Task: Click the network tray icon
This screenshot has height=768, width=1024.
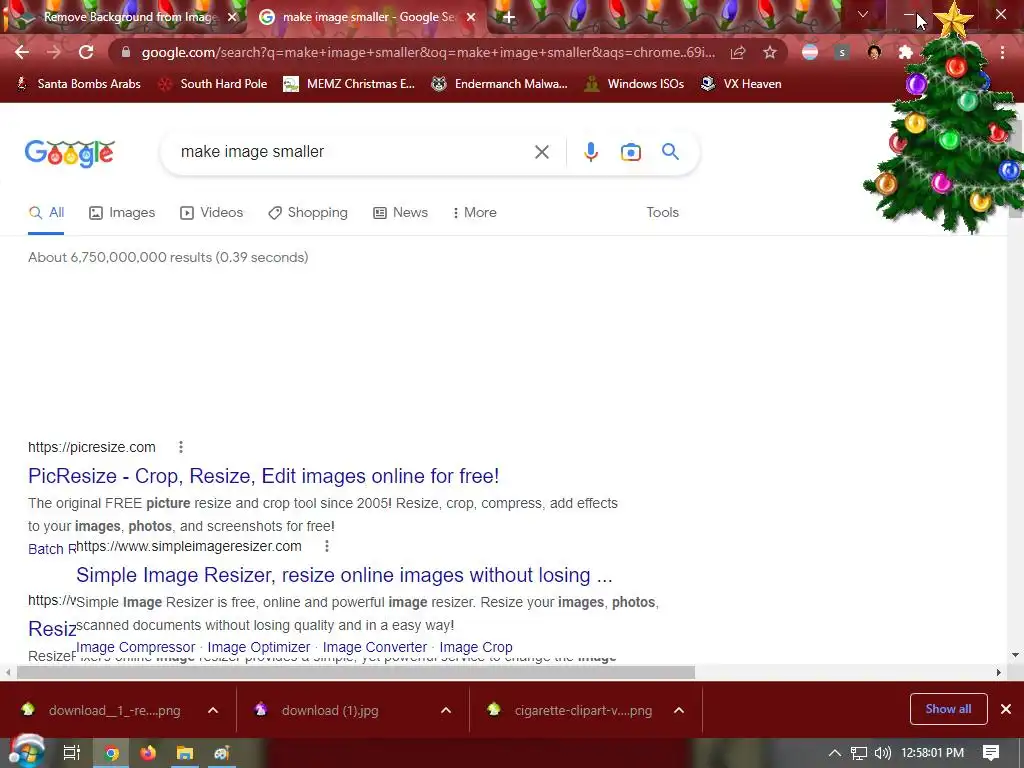Action: [859, 753]
